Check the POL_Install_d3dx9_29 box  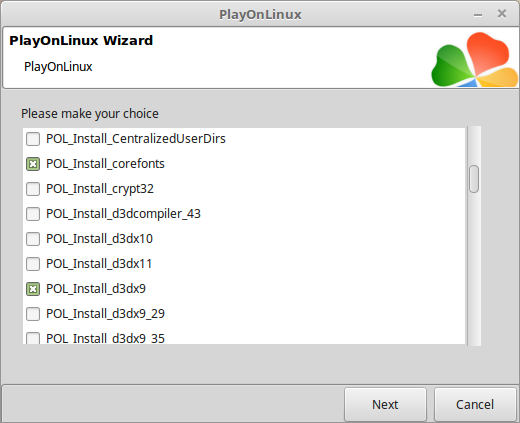click(33, 314)
